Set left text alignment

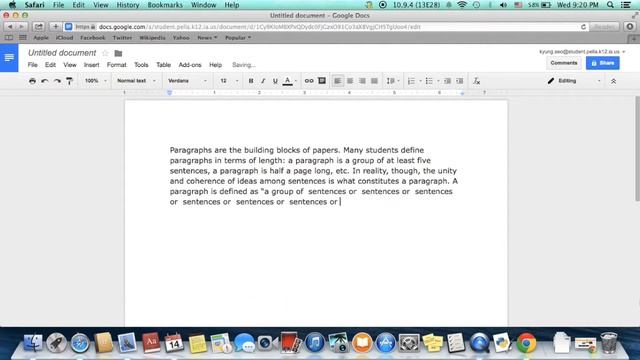click(x=338, y=81)
